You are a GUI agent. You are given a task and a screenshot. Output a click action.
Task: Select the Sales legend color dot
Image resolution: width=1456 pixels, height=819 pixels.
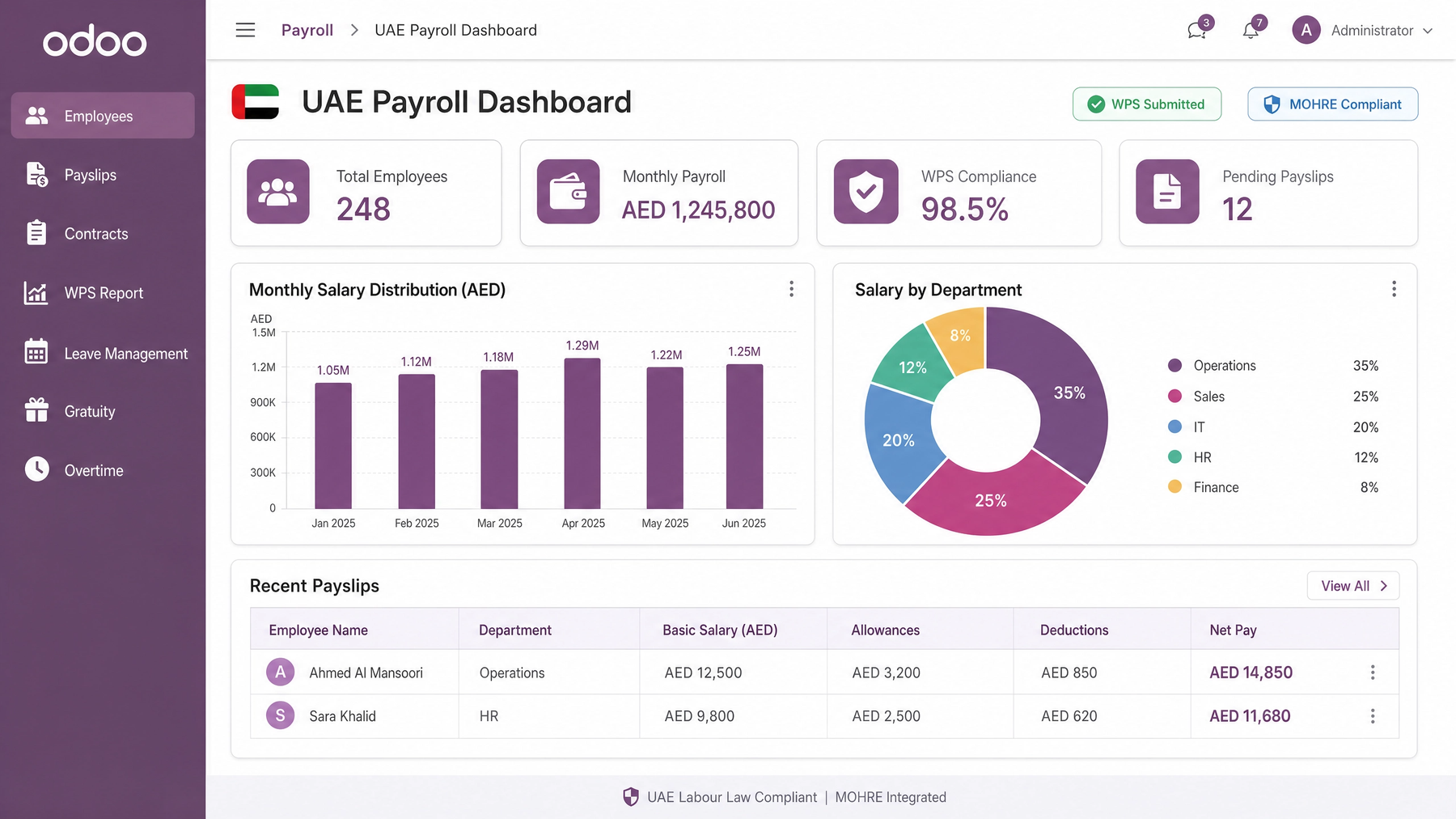click(x=1175, y=396)
